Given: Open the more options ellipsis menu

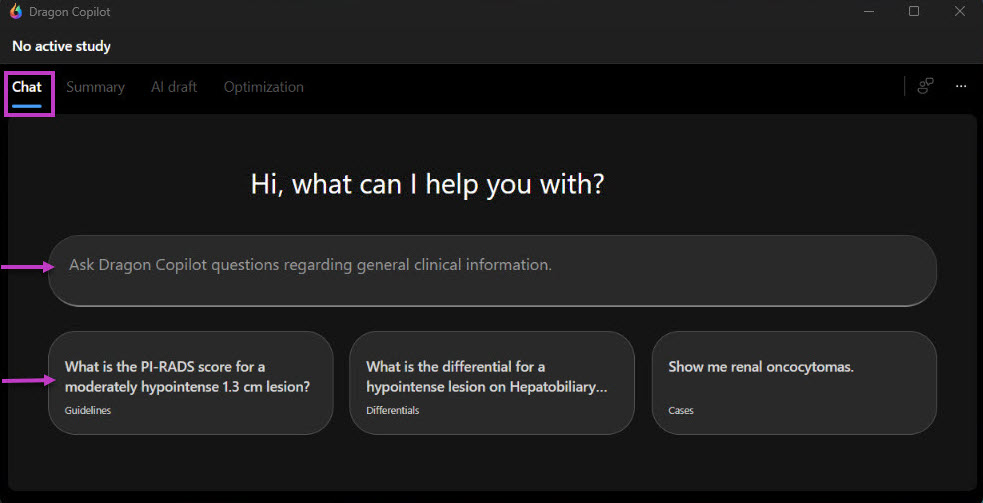Looking at the screenshot, I should pos(960,87).
